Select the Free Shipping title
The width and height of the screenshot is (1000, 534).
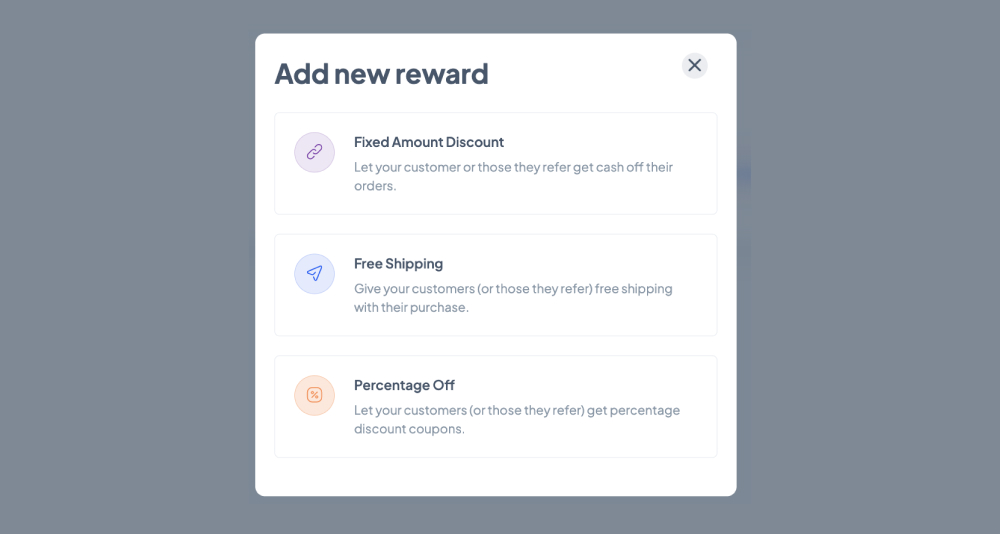[x=399, y=263]
